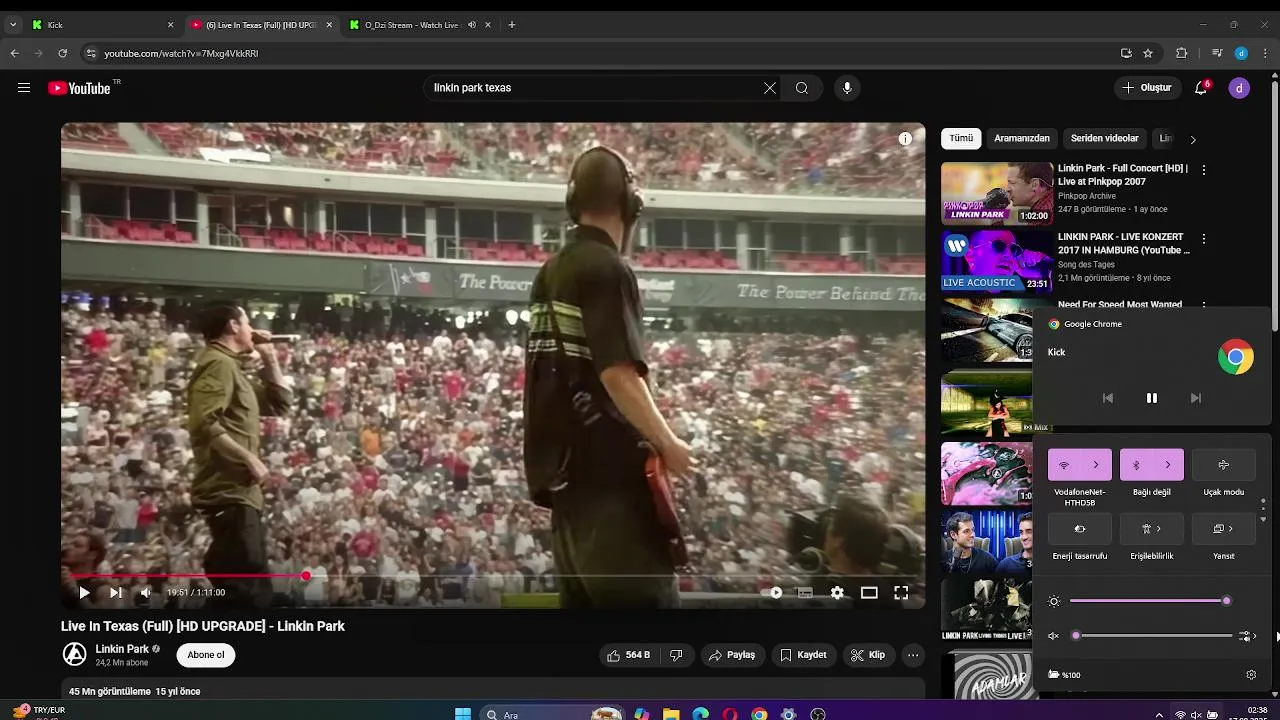Open quick settings gear icon
The height and width of the screenshot is (720, 1280).
tap(1251, 675)
